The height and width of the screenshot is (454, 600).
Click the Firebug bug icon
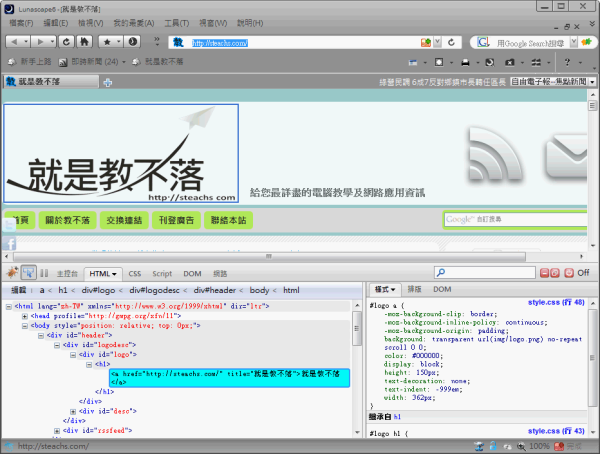12,273
